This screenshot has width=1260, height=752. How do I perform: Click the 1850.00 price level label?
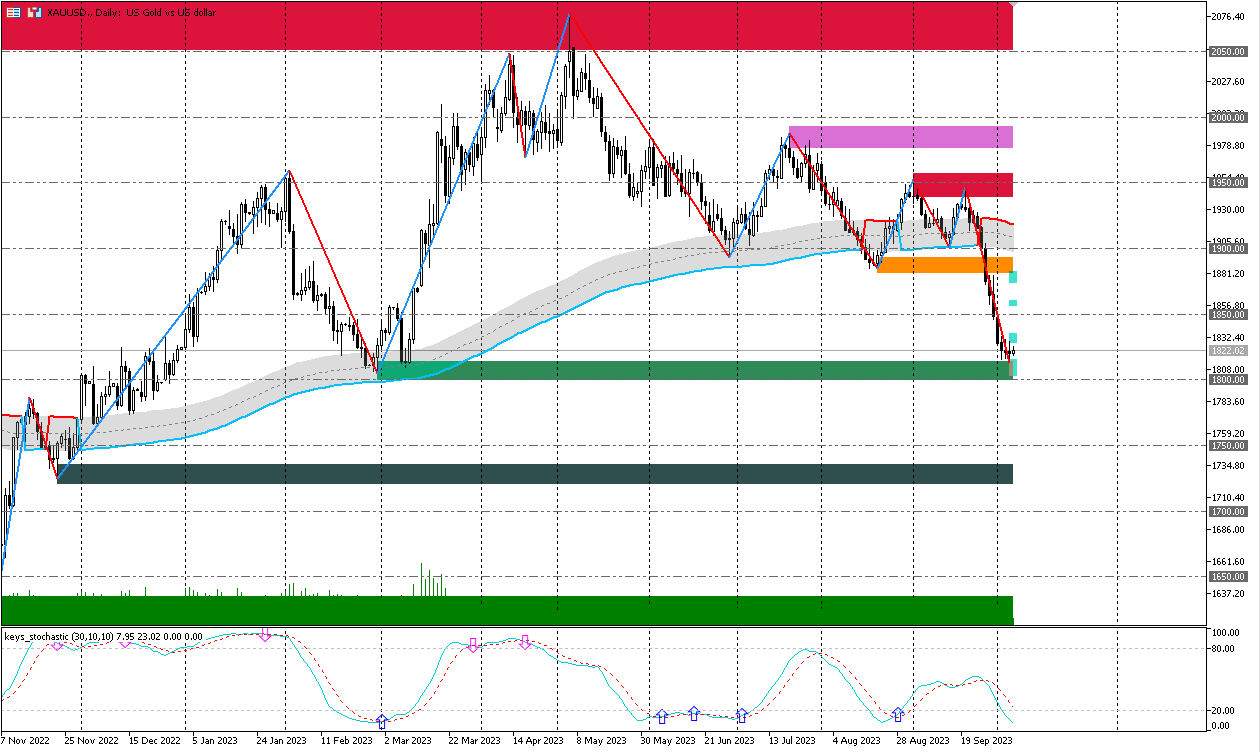[x=1226, y=314]
